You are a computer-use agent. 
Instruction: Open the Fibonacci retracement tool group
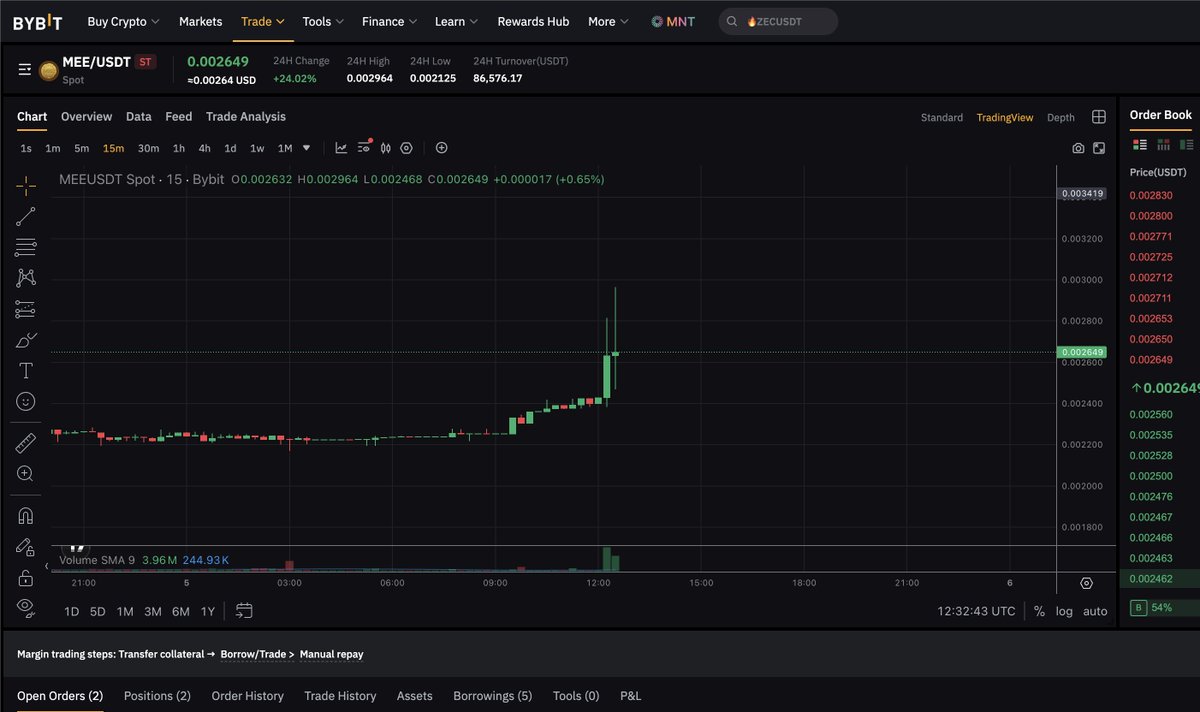26,247
